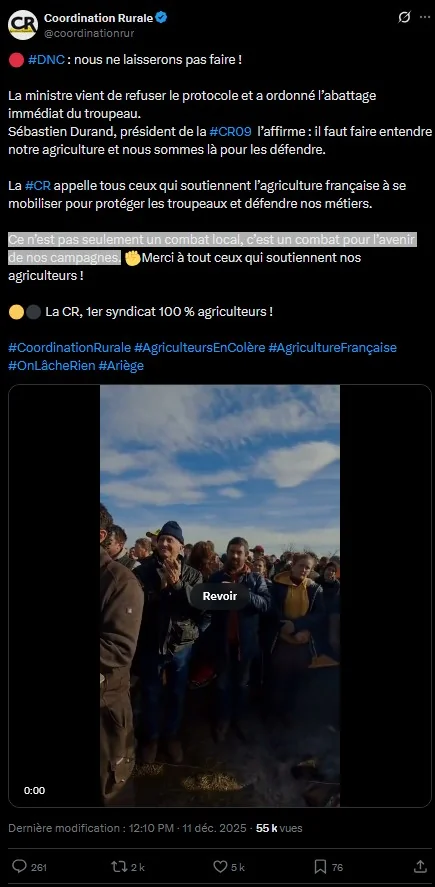
Task: Click the Grok icon near the post header
Action: pyautogui.click(x=404, y=18)
